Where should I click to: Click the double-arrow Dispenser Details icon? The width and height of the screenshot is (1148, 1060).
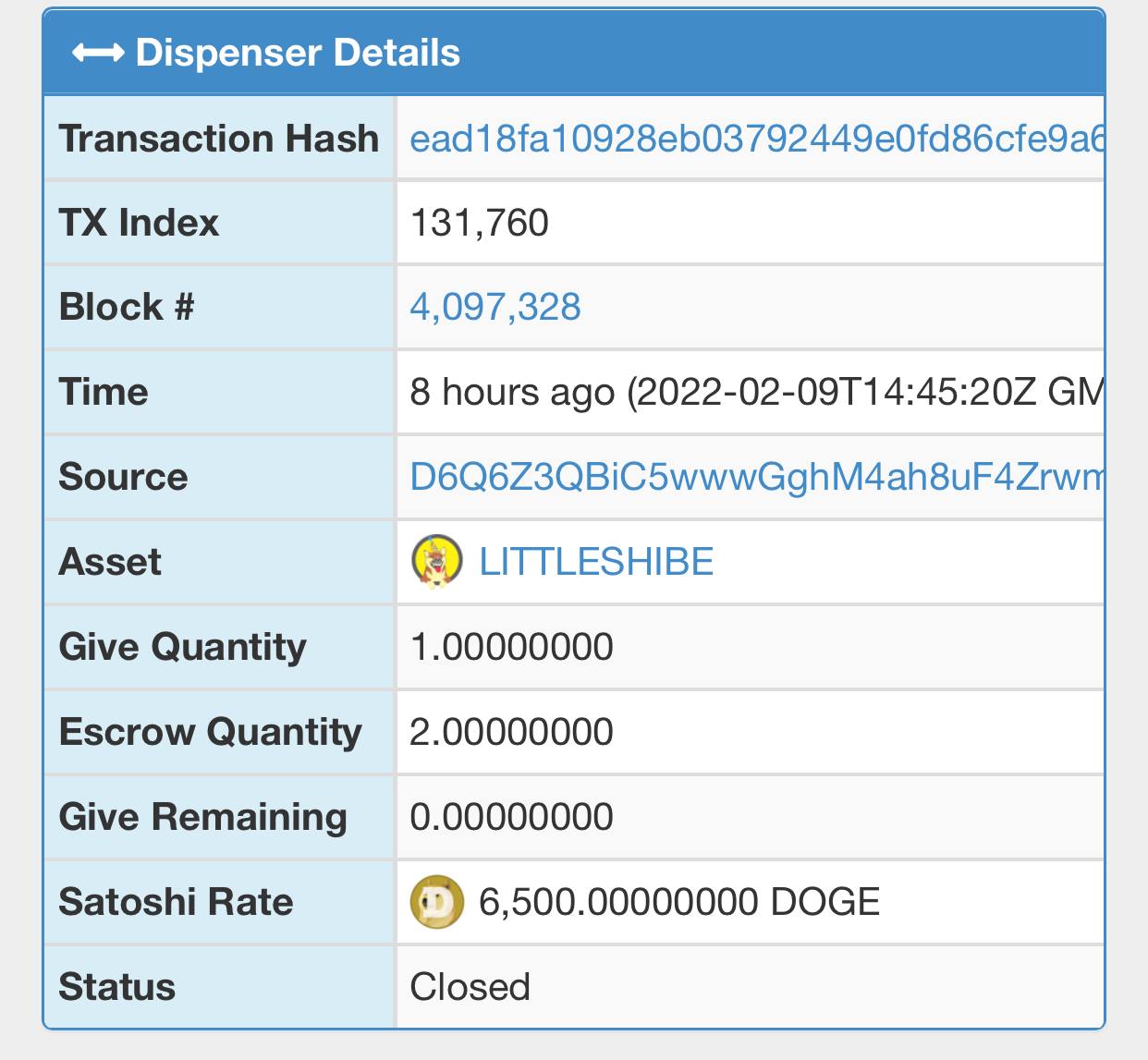click(98, 54)
